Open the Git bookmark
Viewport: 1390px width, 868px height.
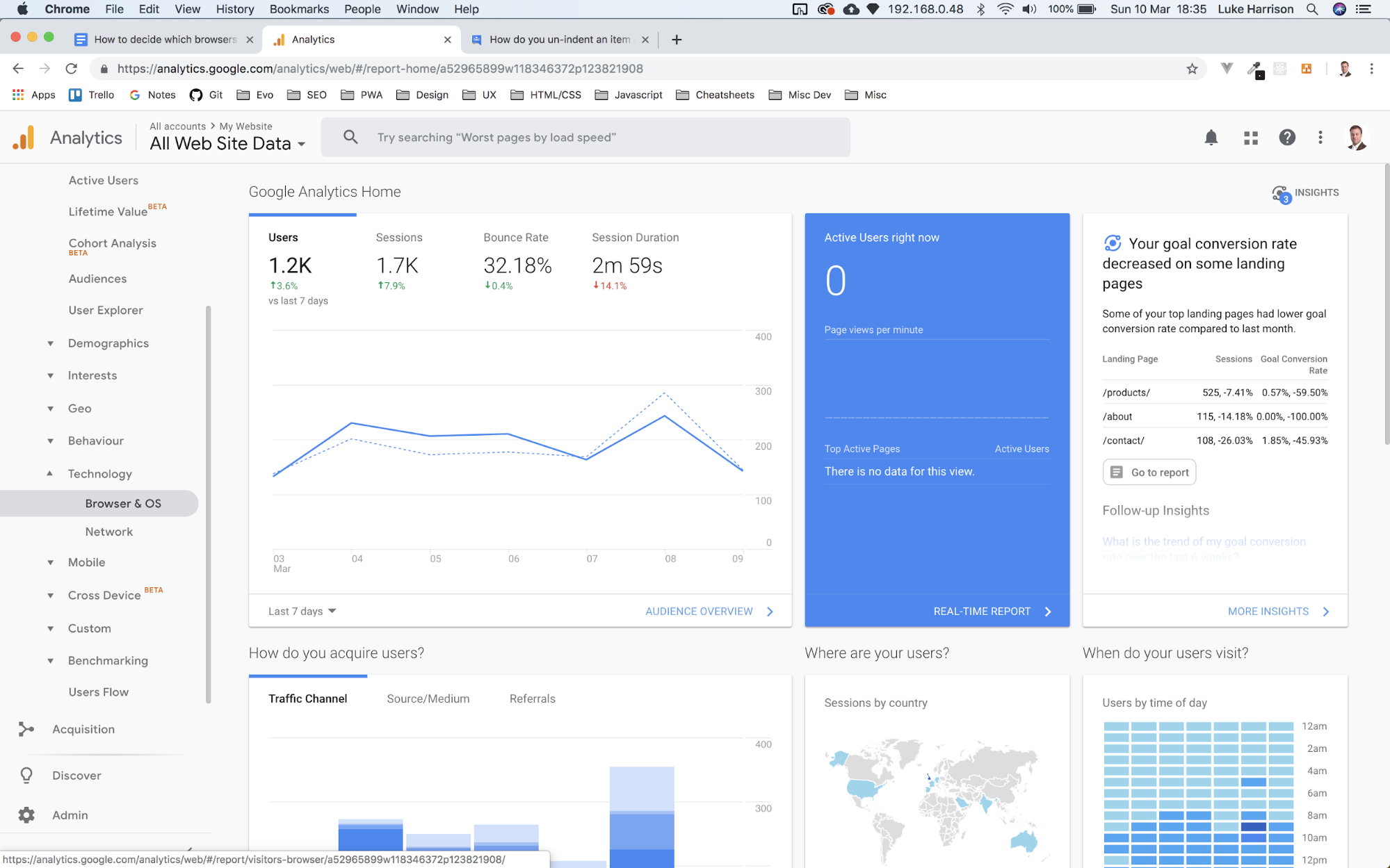coord(207,95)
